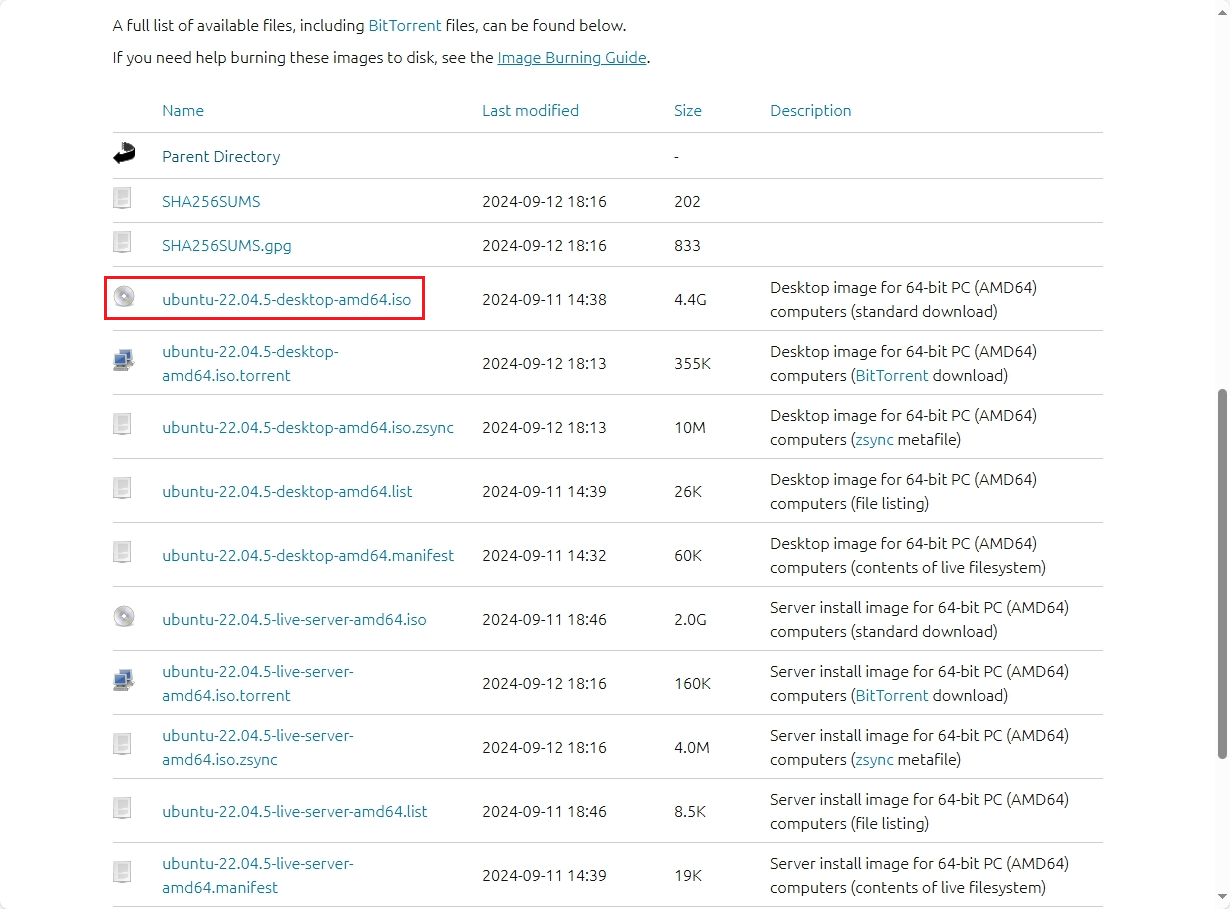Select the 160K size value
The height and width of the screenshot is (909, 1230).
point(692,684)
